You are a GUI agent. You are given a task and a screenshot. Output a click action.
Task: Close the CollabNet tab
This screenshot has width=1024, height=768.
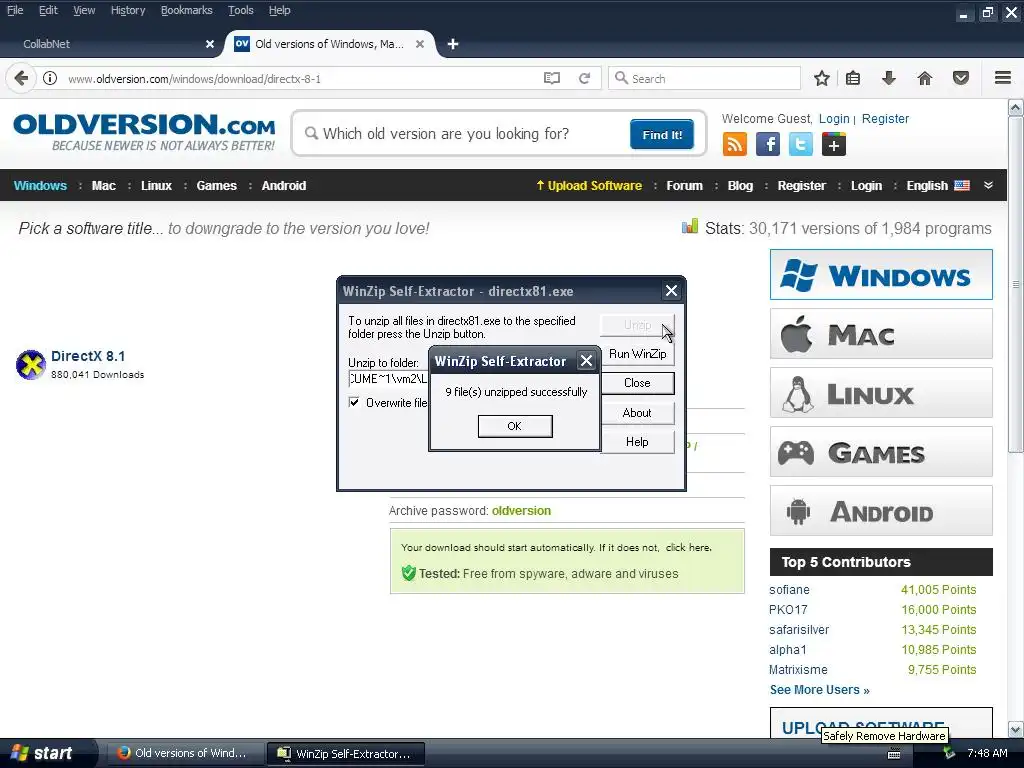click(210, 44)
